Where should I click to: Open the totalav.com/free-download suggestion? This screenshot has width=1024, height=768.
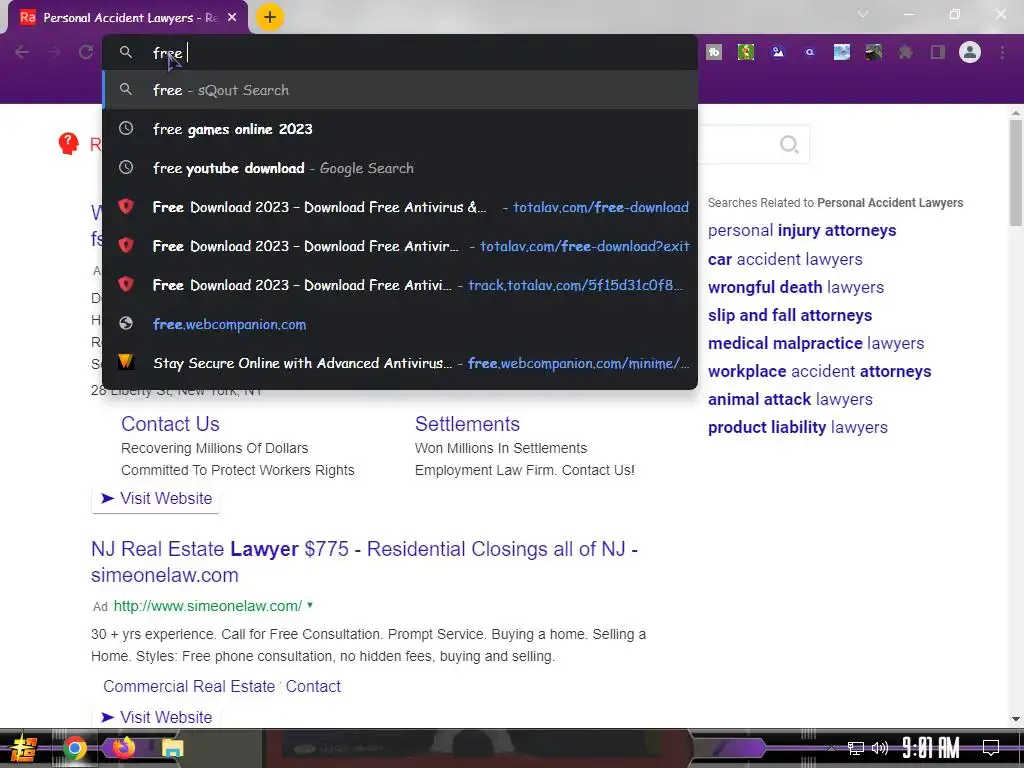(x=400, y=207)
